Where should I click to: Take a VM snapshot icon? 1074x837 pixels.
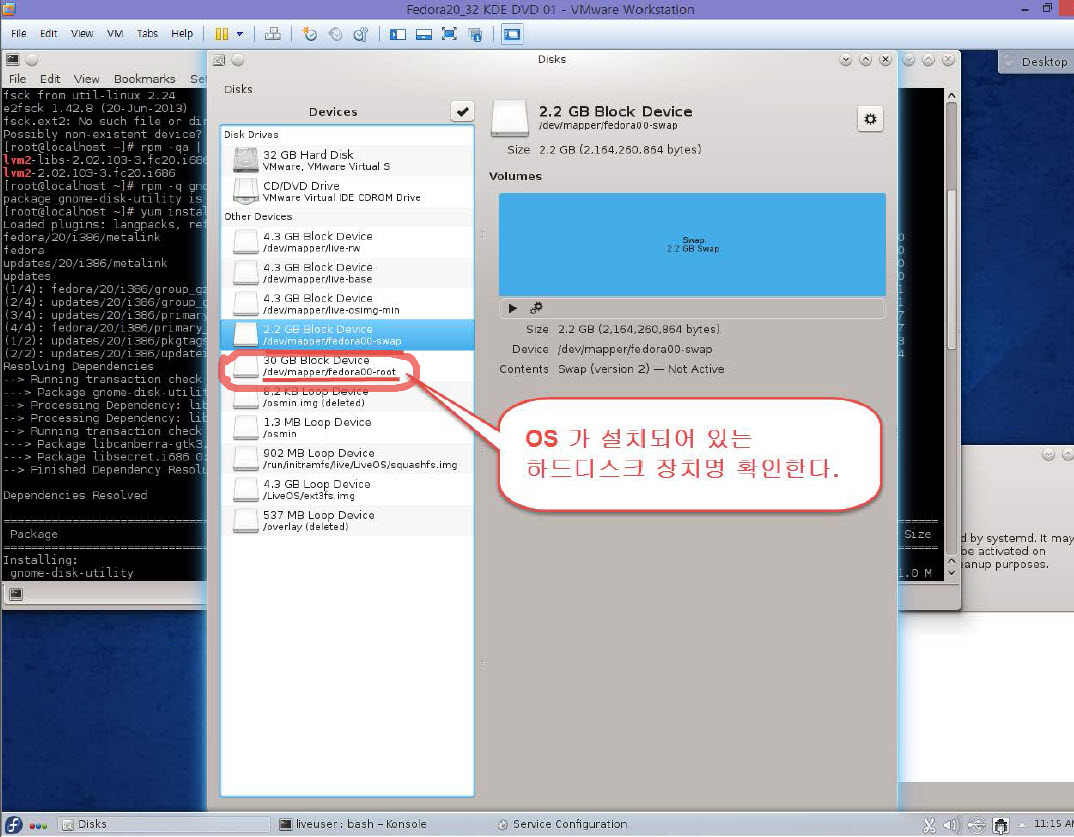coord(310,34)
